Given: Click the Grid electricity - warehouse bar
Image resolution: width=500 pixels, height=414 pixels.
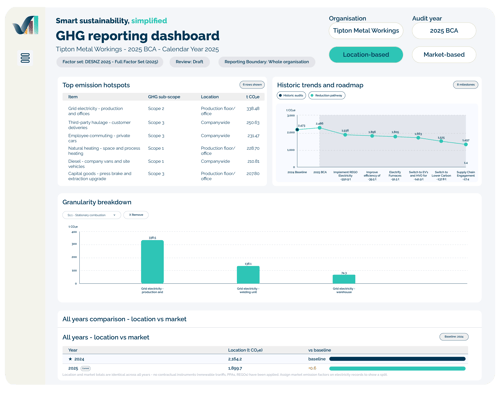Looking at the screenshot, I should tap(344, 279).
